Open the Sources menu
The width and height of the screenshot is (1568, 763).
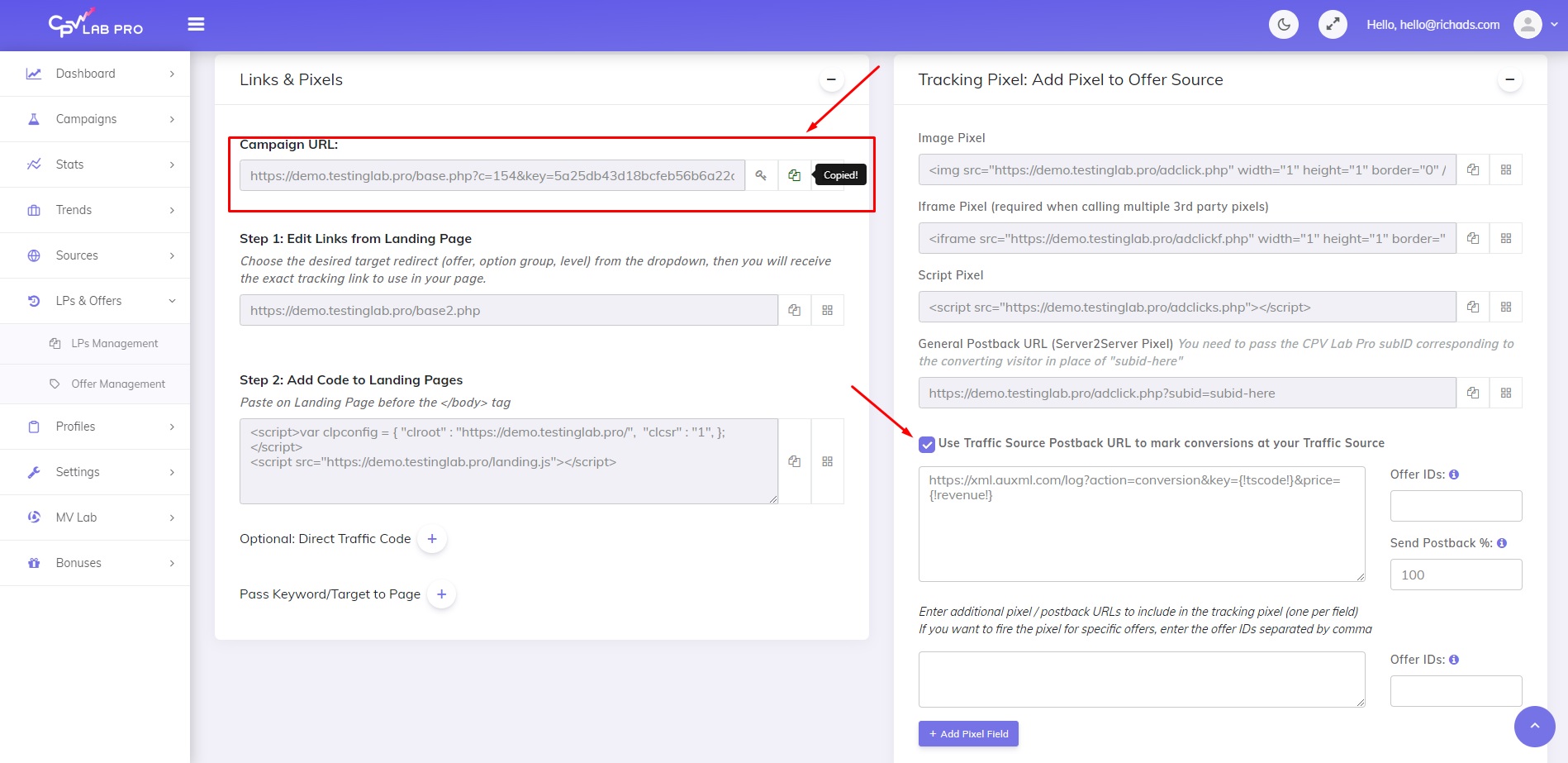tap(95, 255)
